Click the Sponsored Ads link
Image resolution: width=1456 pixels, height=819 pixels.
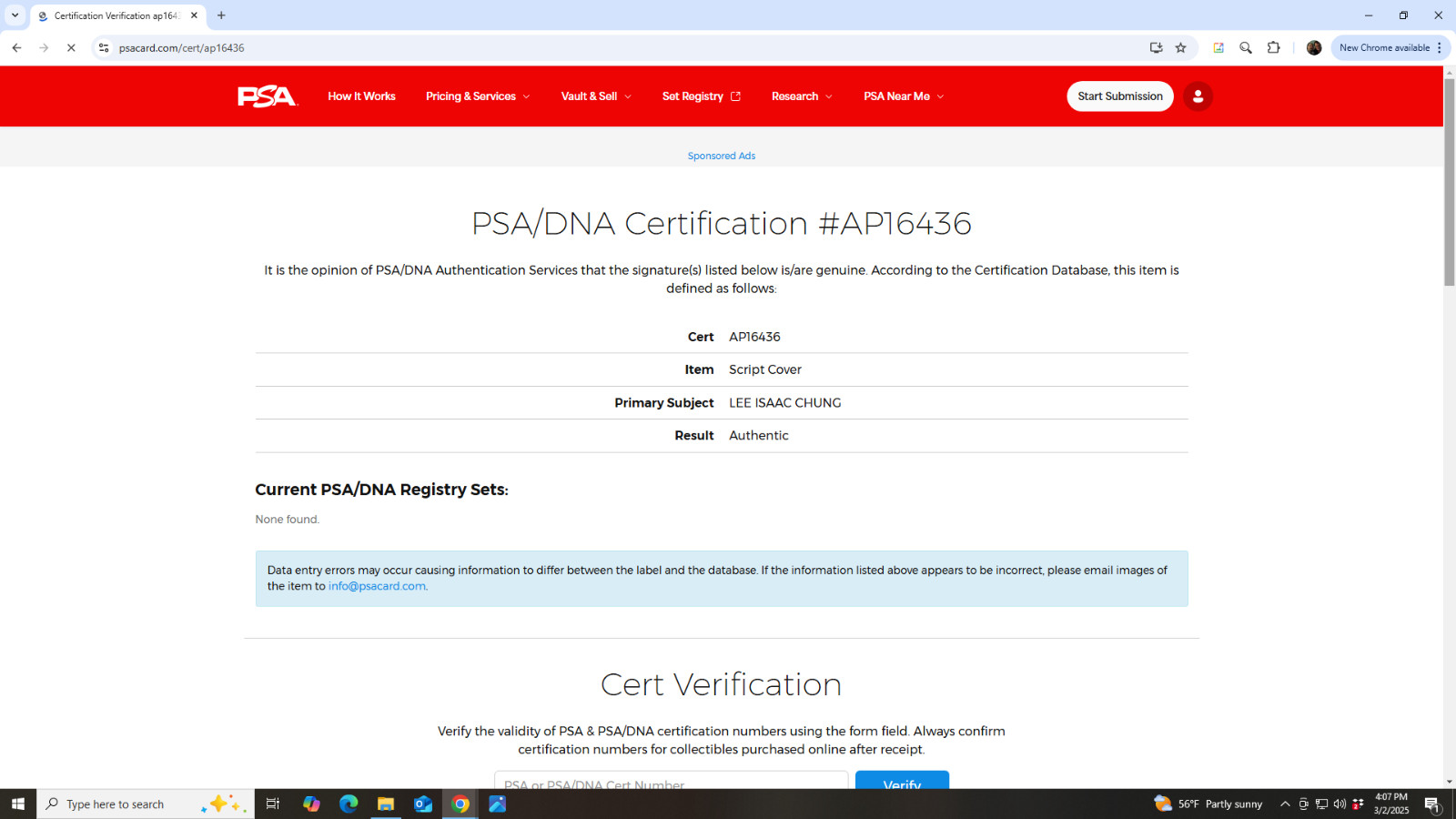(722, 157)
